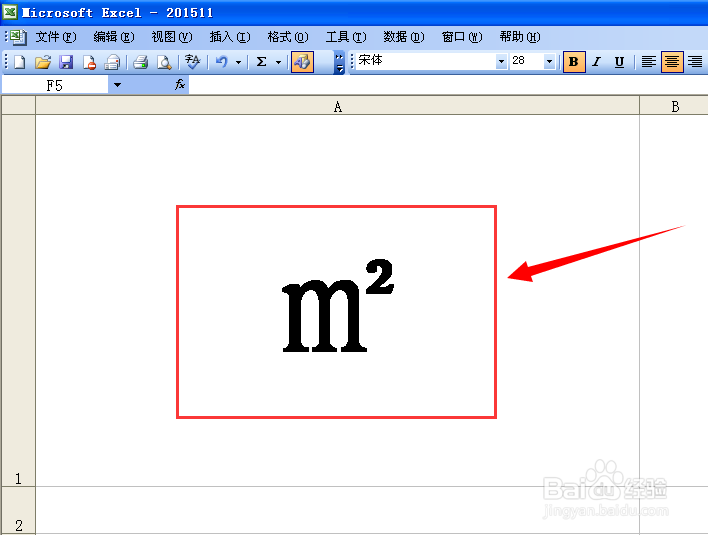Viewport: 708px width, 535px height.
Task: Toggle underline formatting
Action: click(x=620, y=62)
